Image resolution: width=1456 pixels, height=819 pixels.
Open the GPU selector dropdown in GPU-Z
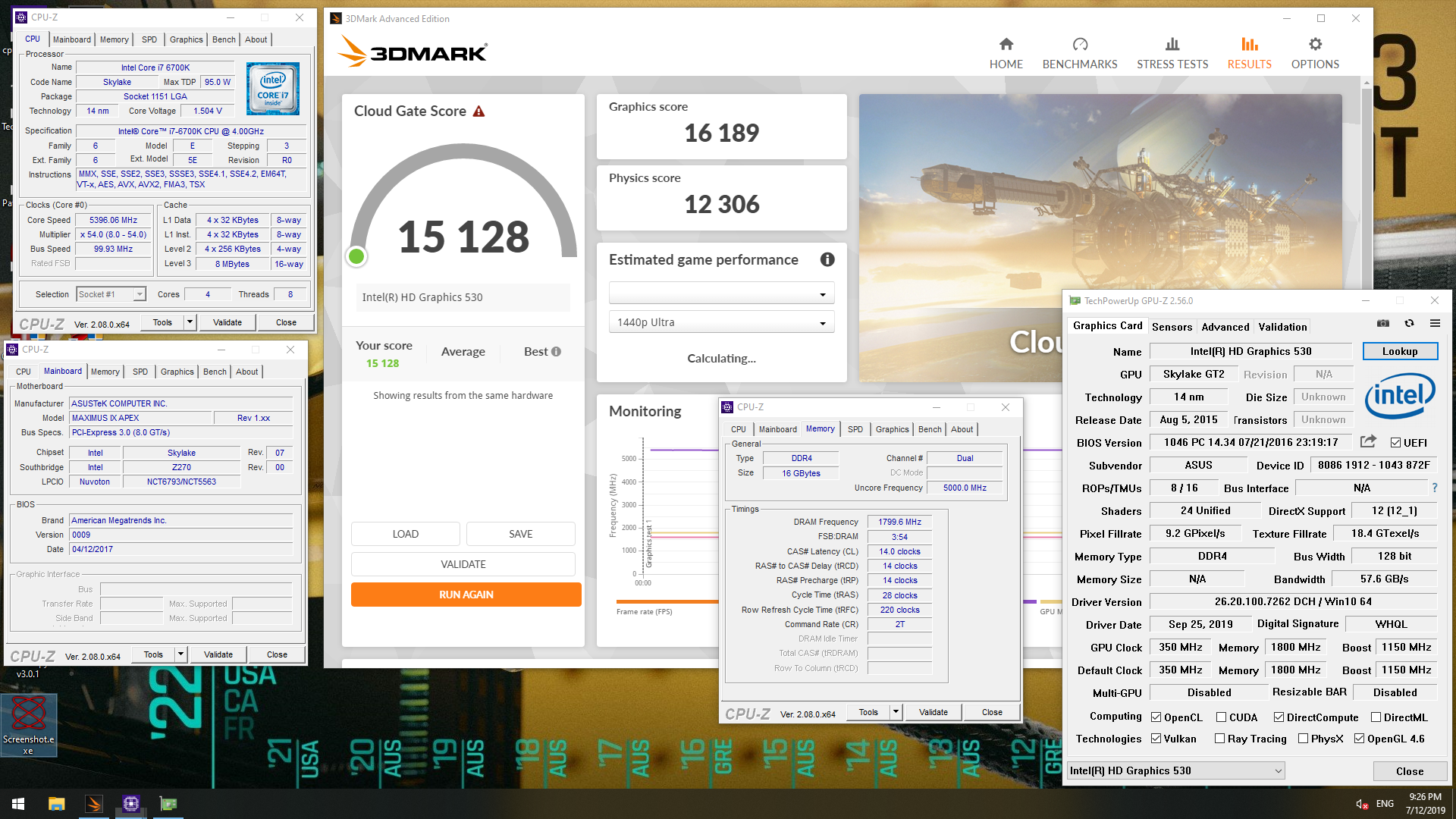1175,770
